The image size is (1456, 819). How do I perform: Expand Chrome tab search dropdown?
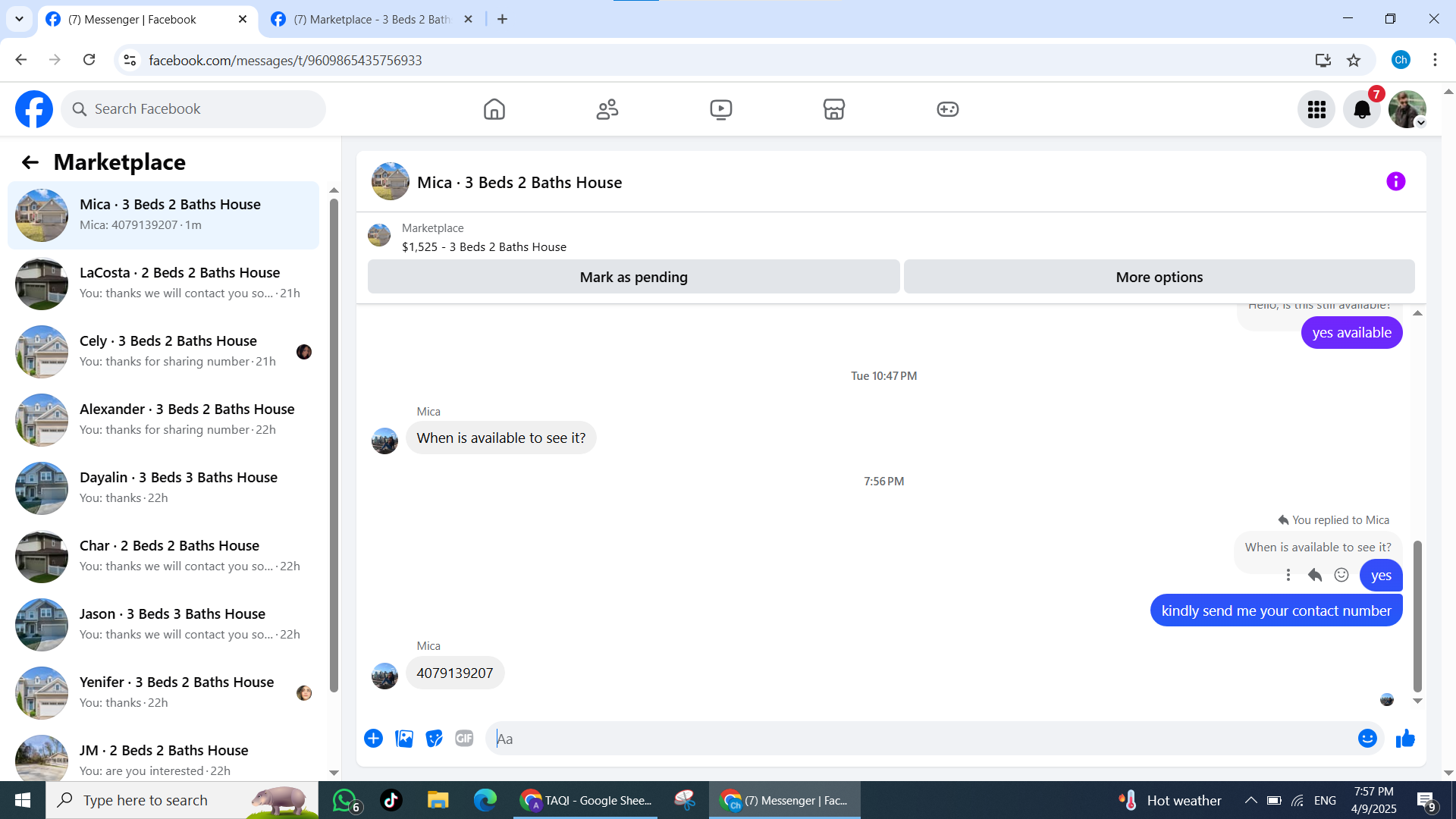pyautogui.click(x=20, y=19)
